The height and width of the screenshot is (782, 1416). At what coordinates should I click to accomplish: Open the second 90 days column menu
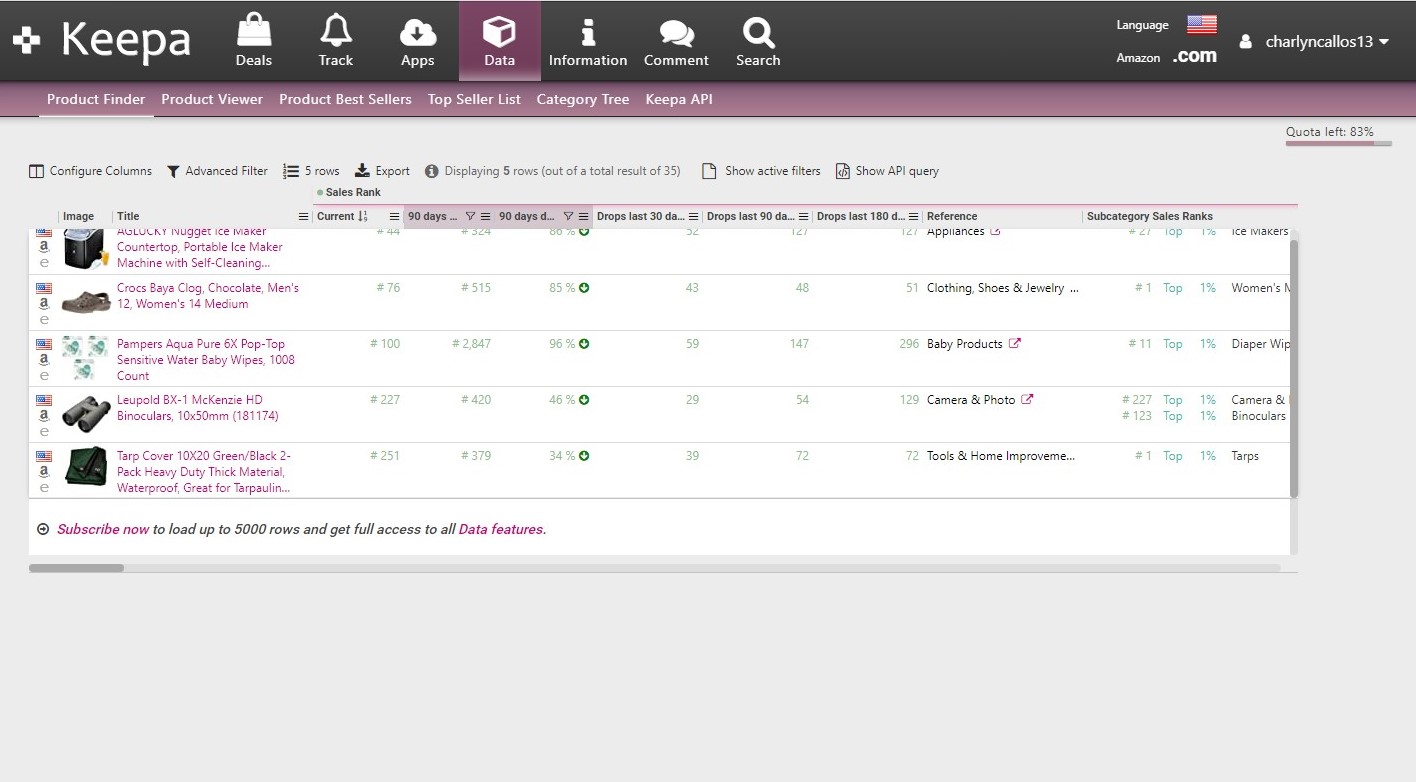click(x=584, y=216)
